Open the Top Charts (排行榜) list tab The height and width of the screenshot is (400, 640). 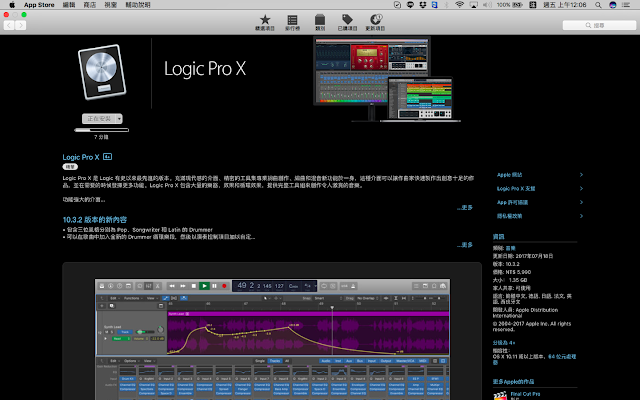tap(292, 22)
